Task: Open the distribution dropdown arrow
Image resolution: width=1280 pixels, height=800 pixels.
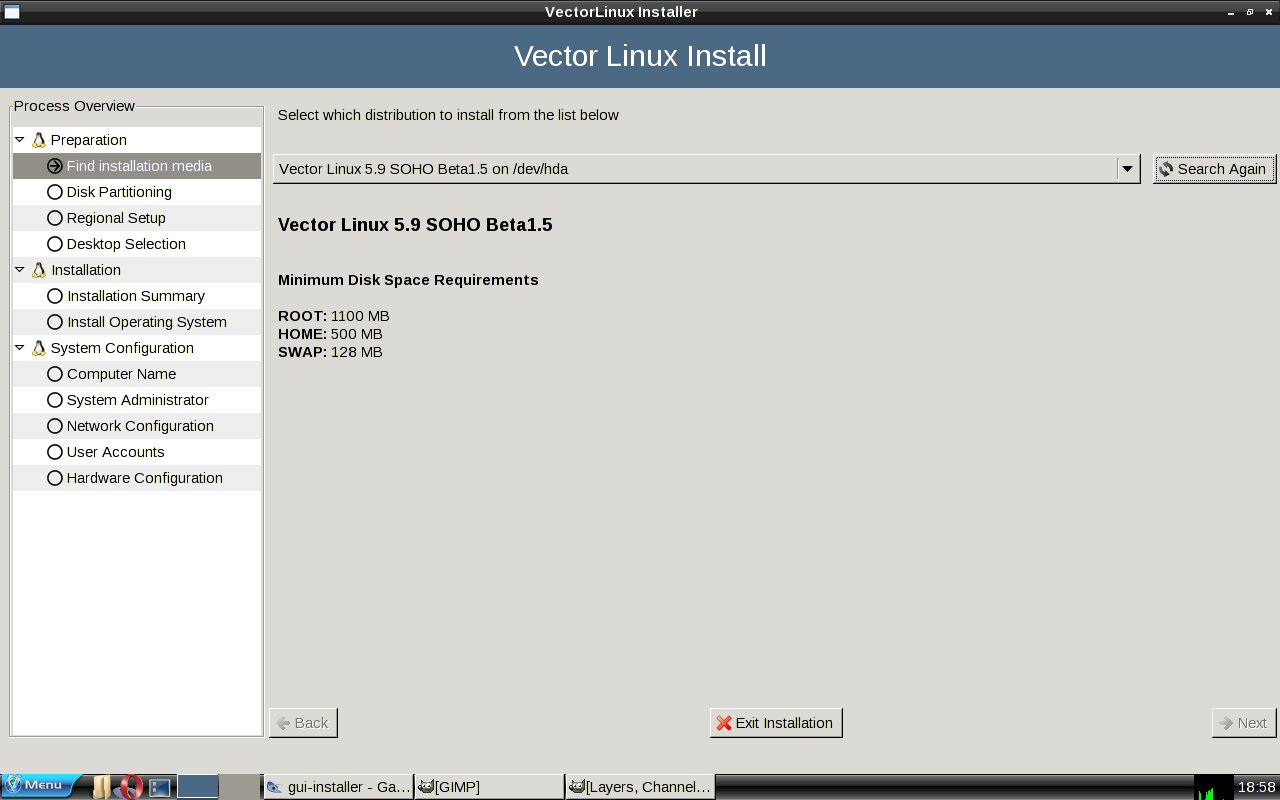Action: coord(1128,169)
